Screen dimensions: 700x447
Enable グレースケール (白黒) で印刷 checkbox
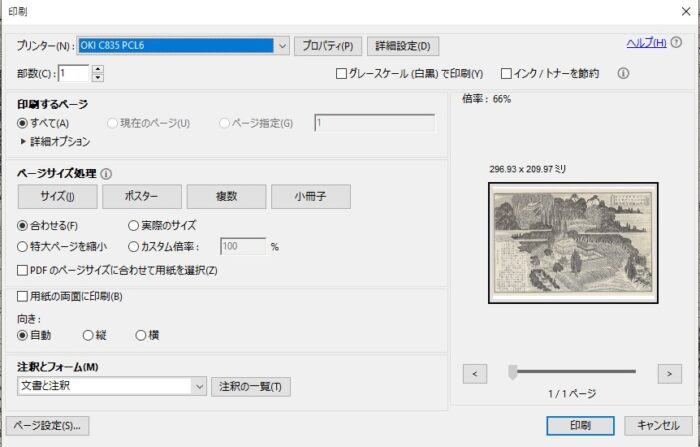tap(341, 74)
